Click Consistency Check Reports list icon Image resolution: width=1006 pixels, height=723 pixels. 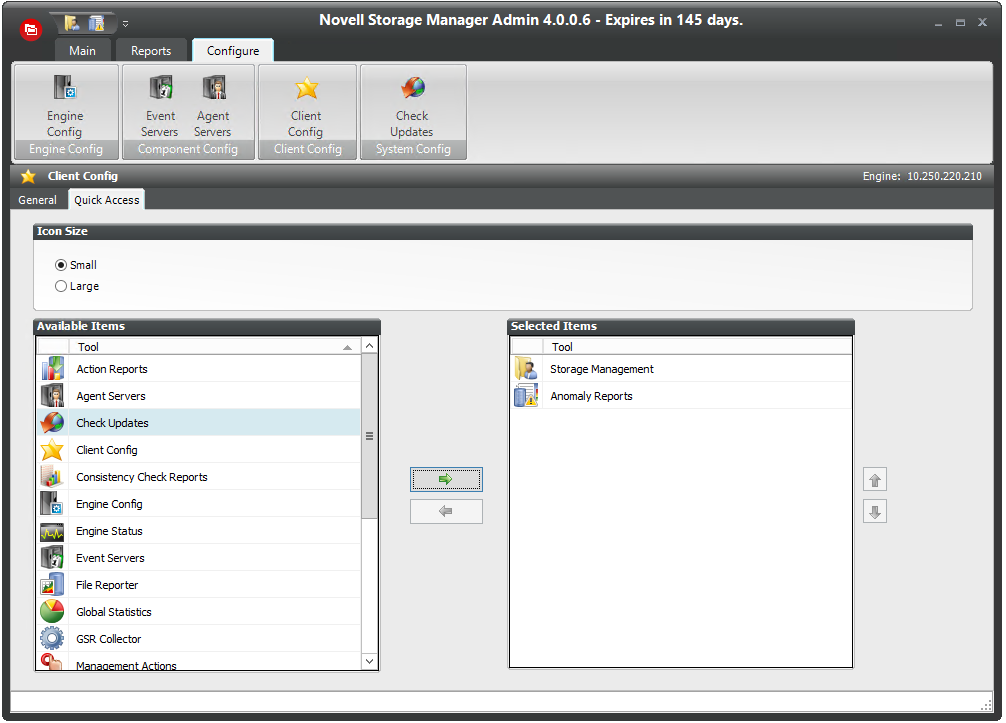coord(52,477)
